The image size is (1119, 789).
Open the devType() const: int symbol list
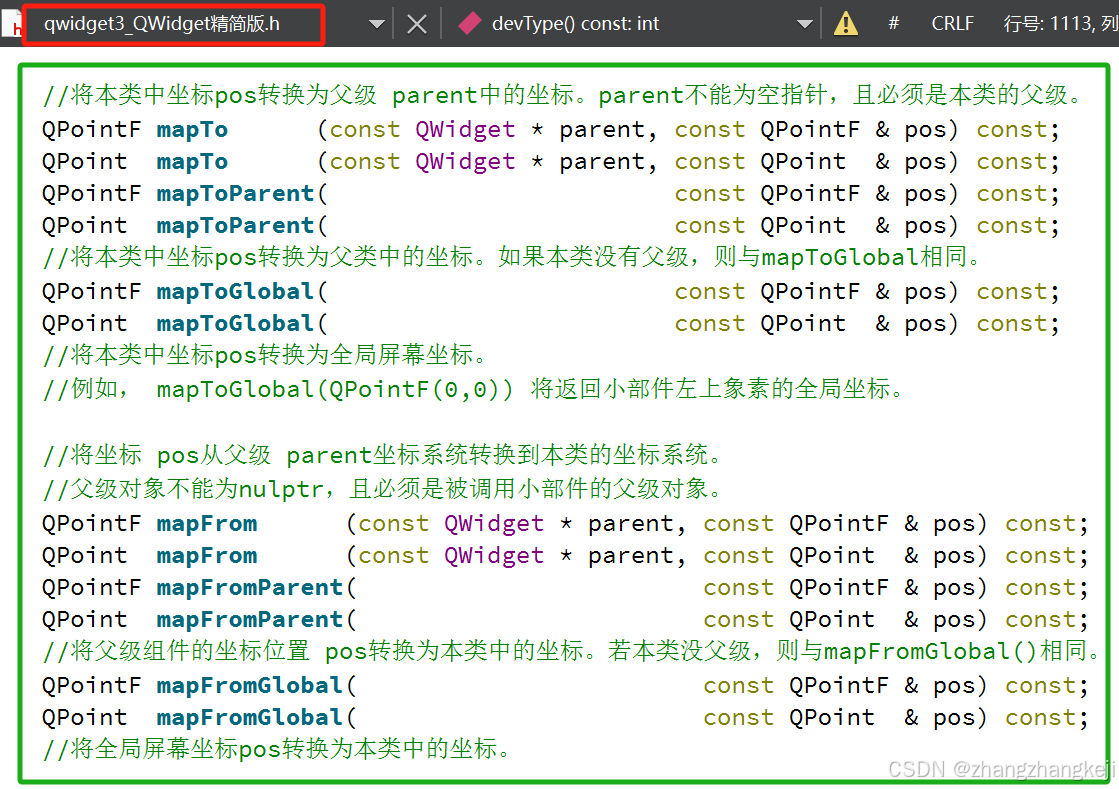pos(574,24)
